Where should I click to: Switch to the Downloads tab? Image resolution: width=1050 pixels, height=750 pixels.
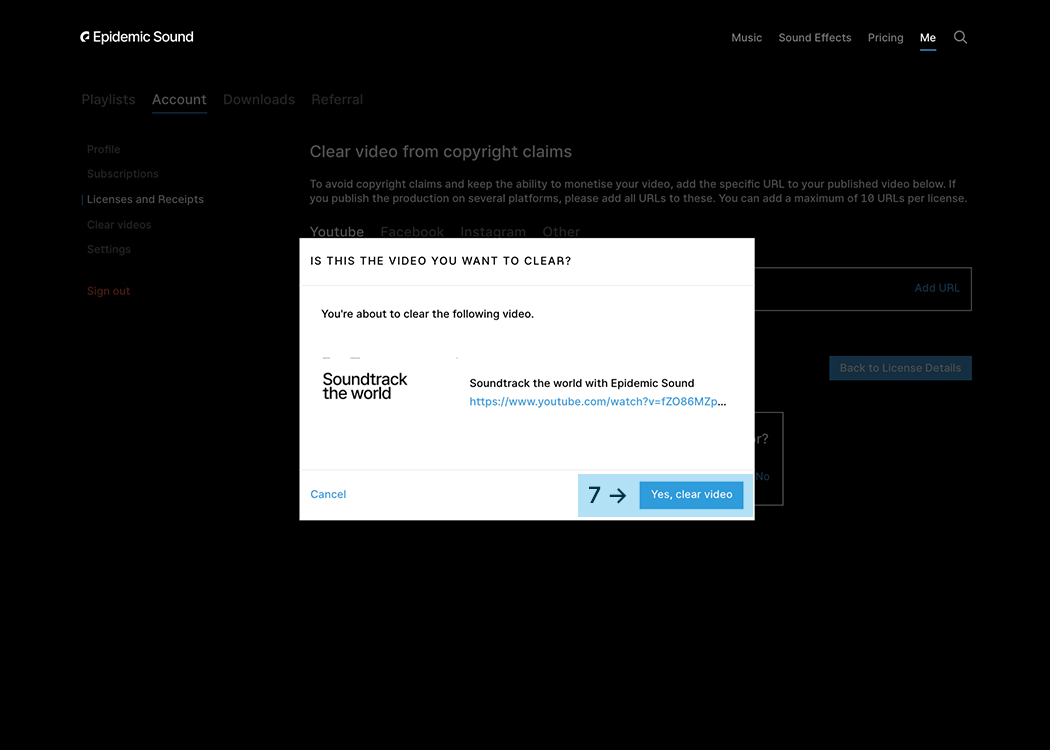[x=258, y=100]
